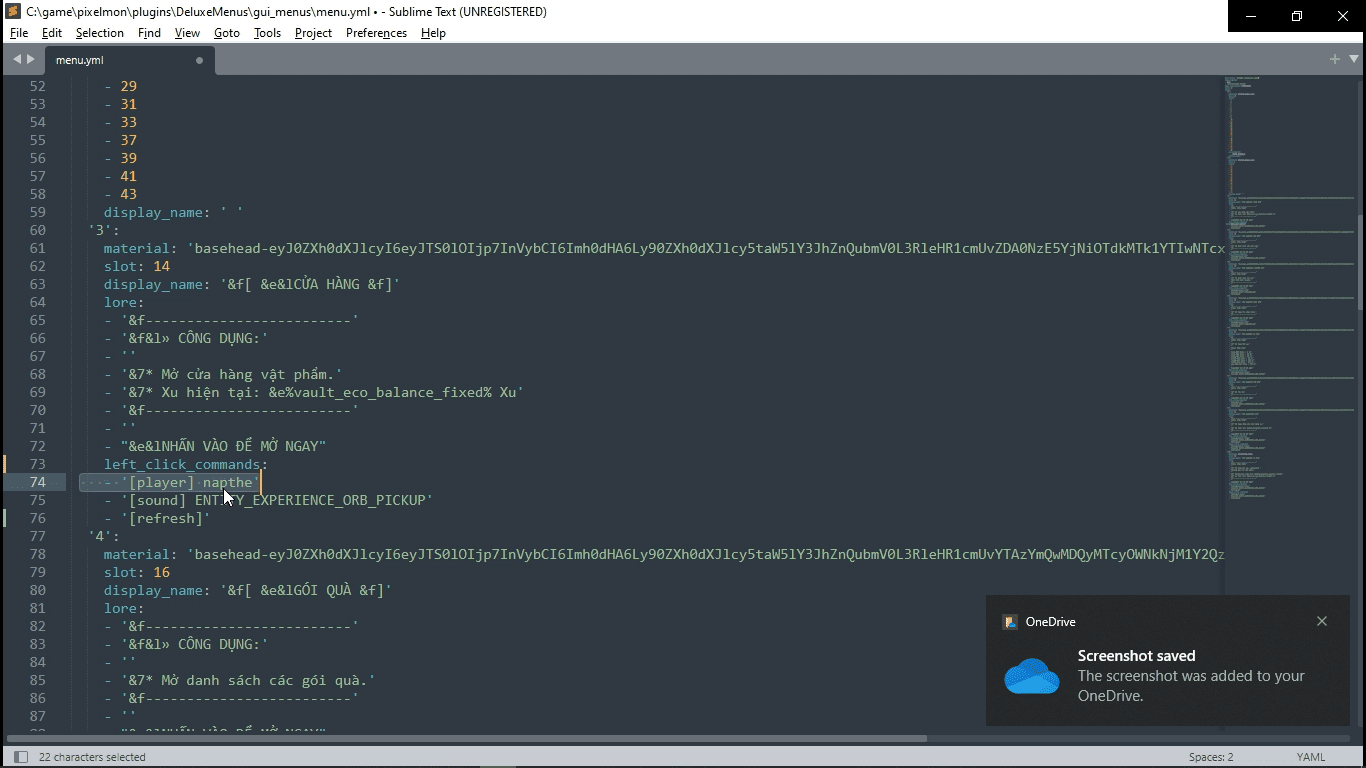
Task: Toggle the side bar icon in status bar
Action: (21, 757)
